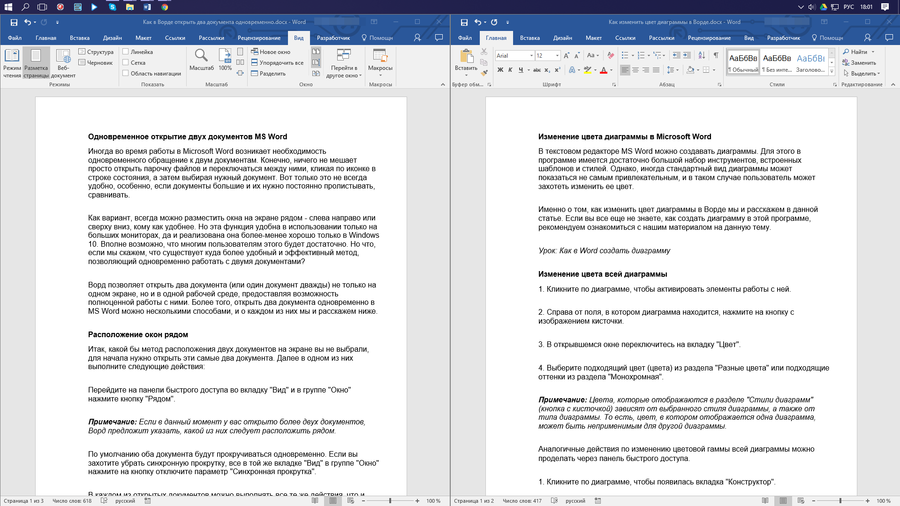Enable the Линейка checkbox
This screenshot has width=900, height=506.
click(125, 52)
